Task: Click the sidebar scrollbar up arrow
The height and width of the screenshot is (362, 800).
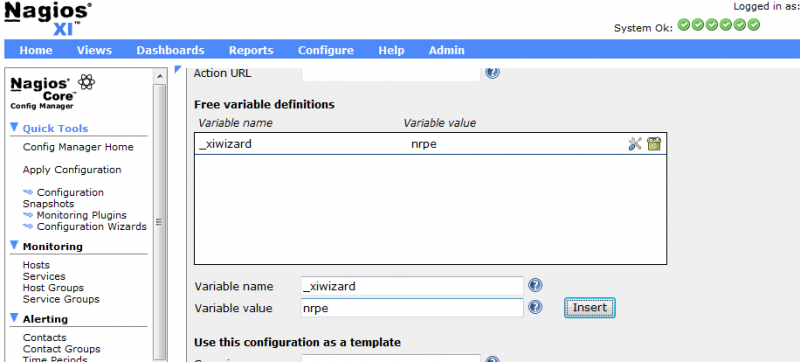Action: click(x=159, y=76)
